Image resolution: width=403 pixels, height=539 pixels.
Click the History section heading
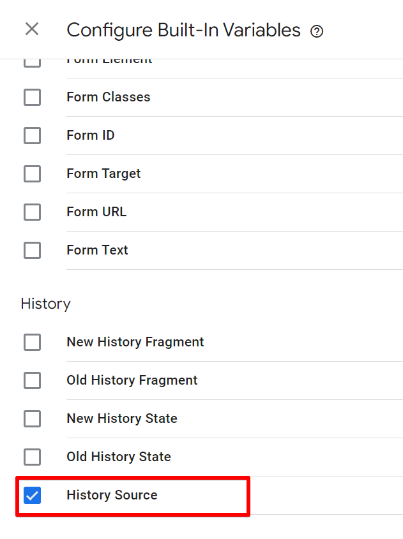point(46,304)
